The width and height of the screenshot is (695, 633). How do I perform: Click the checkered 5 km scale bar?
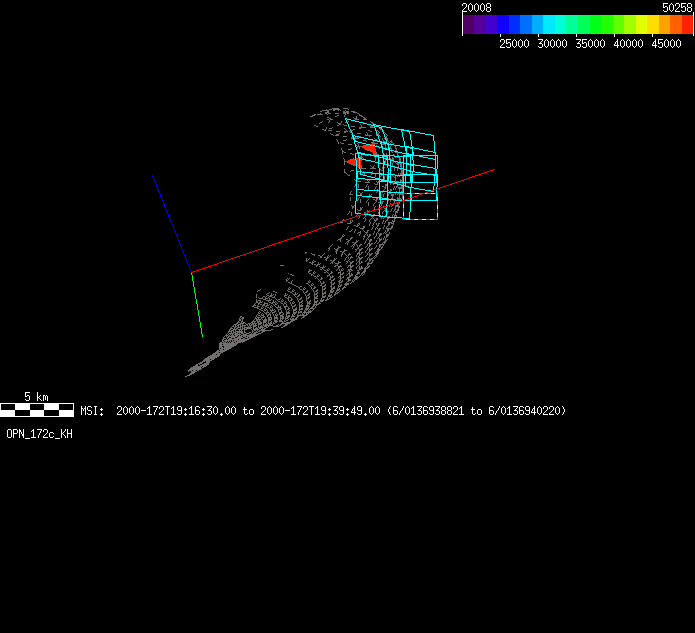tap(37, 409)
